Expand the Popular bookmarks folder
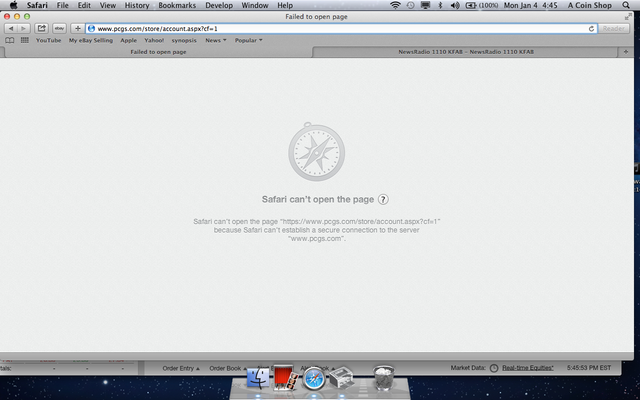 coord(249,40)
